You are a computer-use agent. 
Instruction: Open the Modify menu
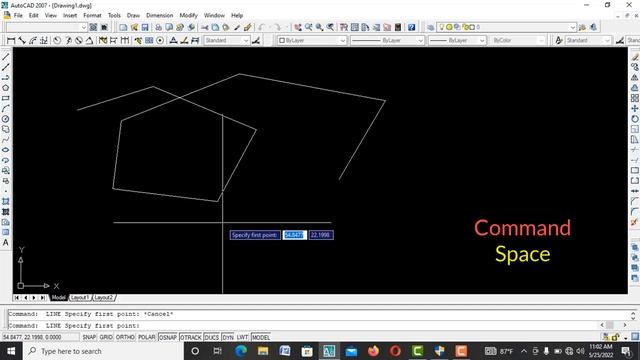(x=189, y=15)
